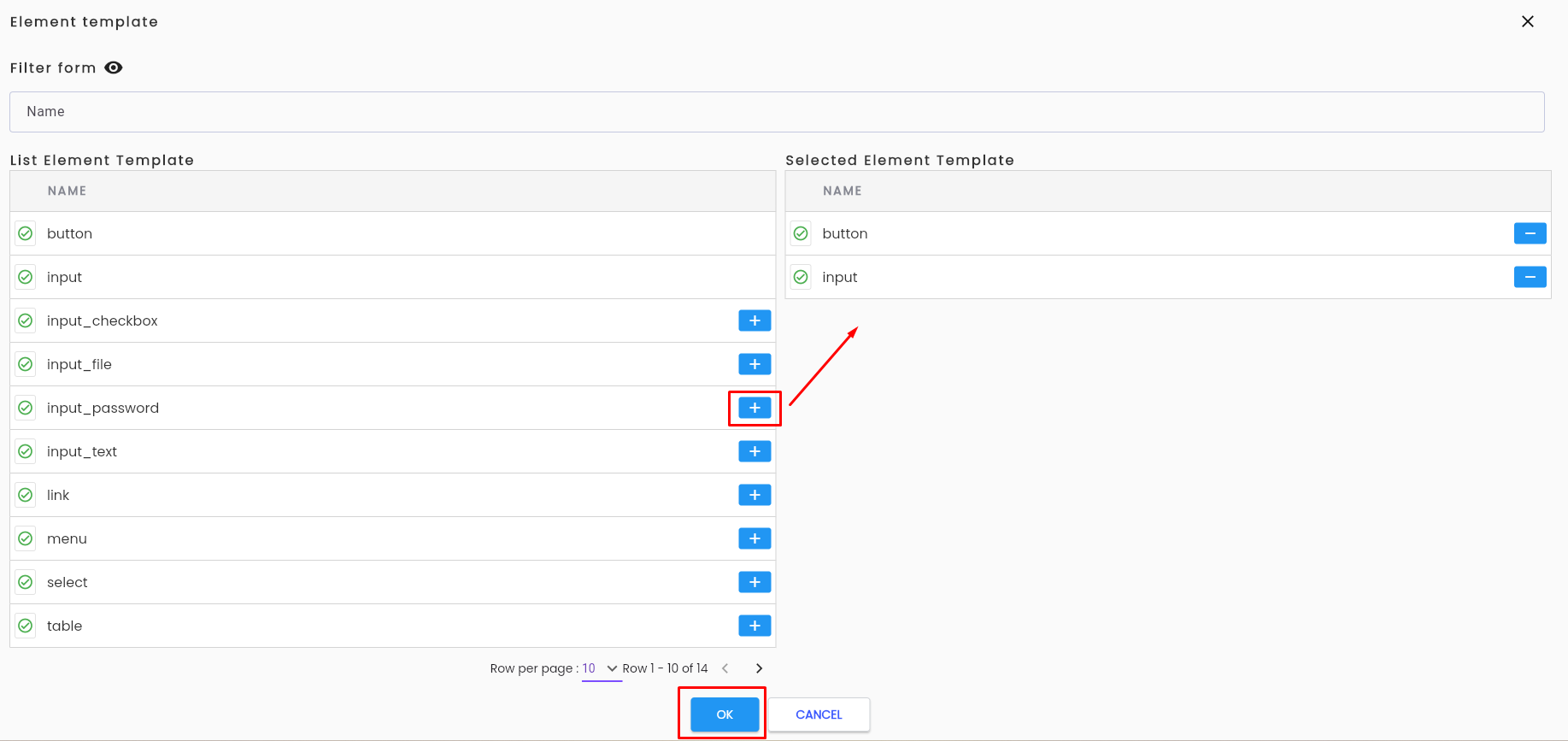Toggle the green check beside input_text

click(x=26, y=451)
